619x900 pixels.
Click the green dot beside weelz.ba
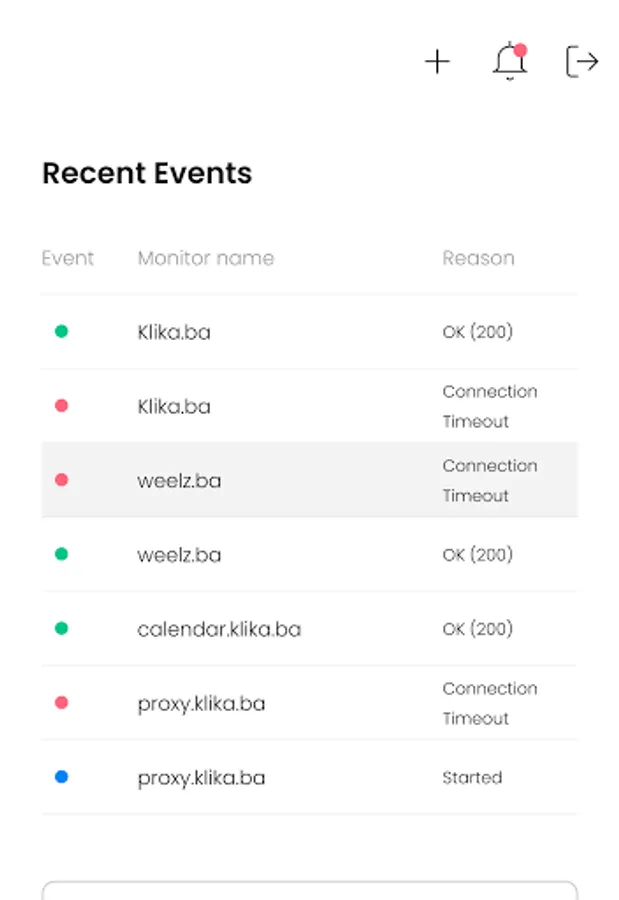(61, 554)
